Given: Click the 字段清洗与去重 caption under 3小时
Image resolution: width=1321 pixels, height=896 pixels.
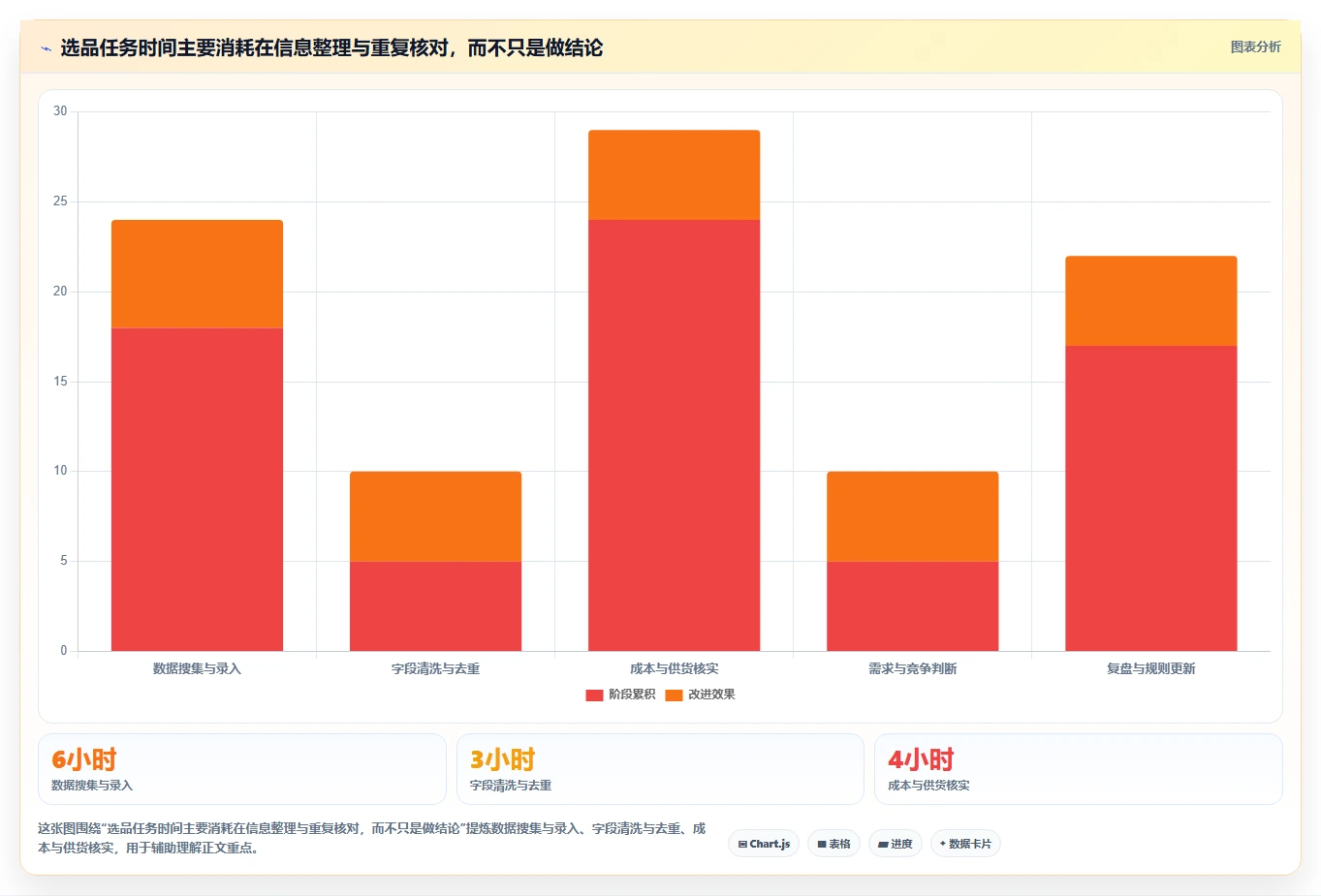Looking at the screenshot, I should (x=511, y=786).
